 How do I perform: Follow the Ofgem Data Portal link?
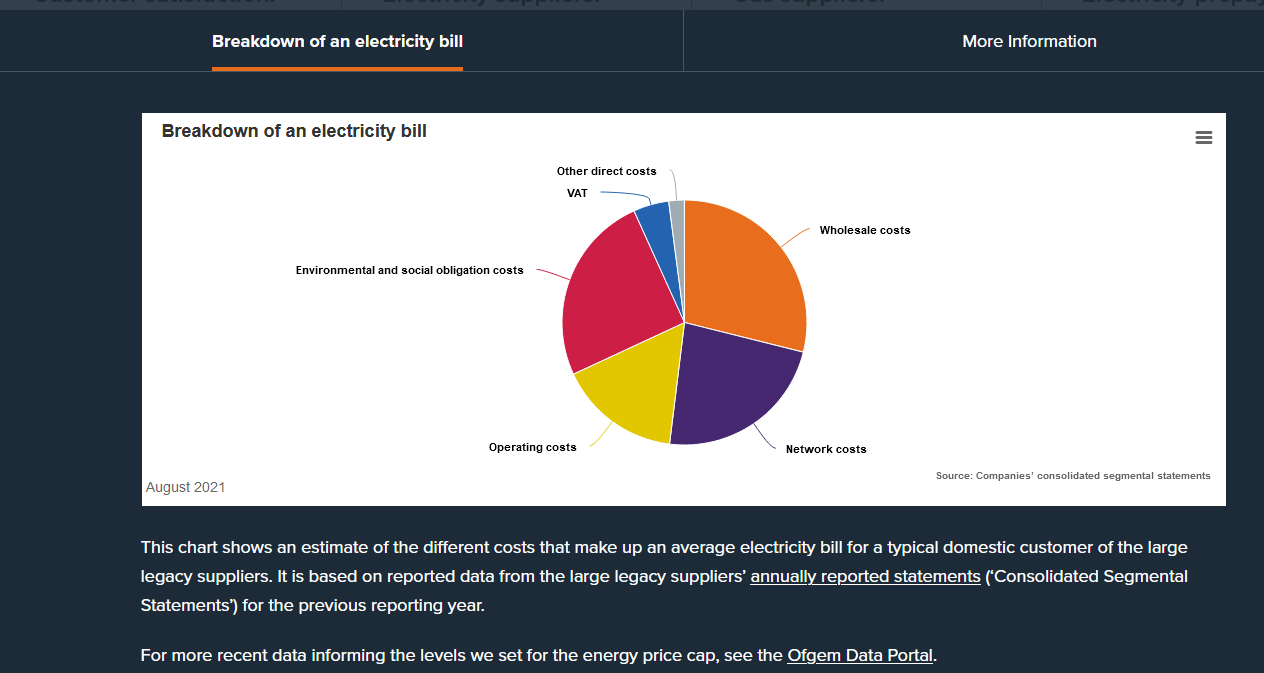860,657
